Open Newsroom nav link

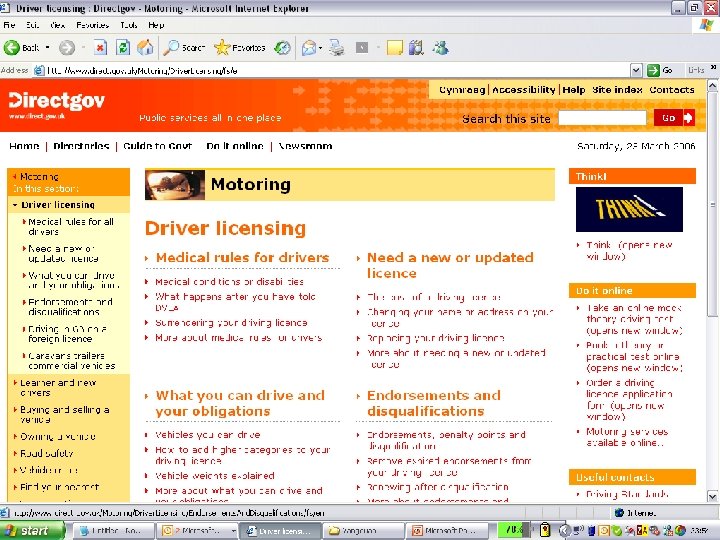(305, 146)
